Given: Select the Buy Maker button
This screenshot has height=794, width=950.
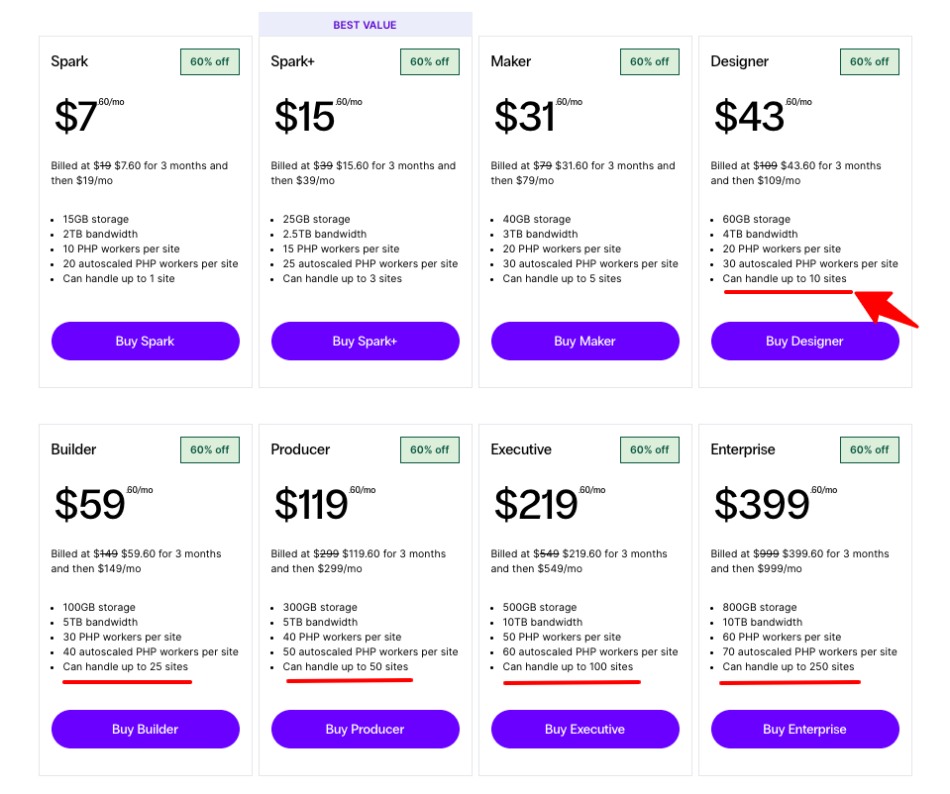Looking at the screenshot, I should click(585, 341).
